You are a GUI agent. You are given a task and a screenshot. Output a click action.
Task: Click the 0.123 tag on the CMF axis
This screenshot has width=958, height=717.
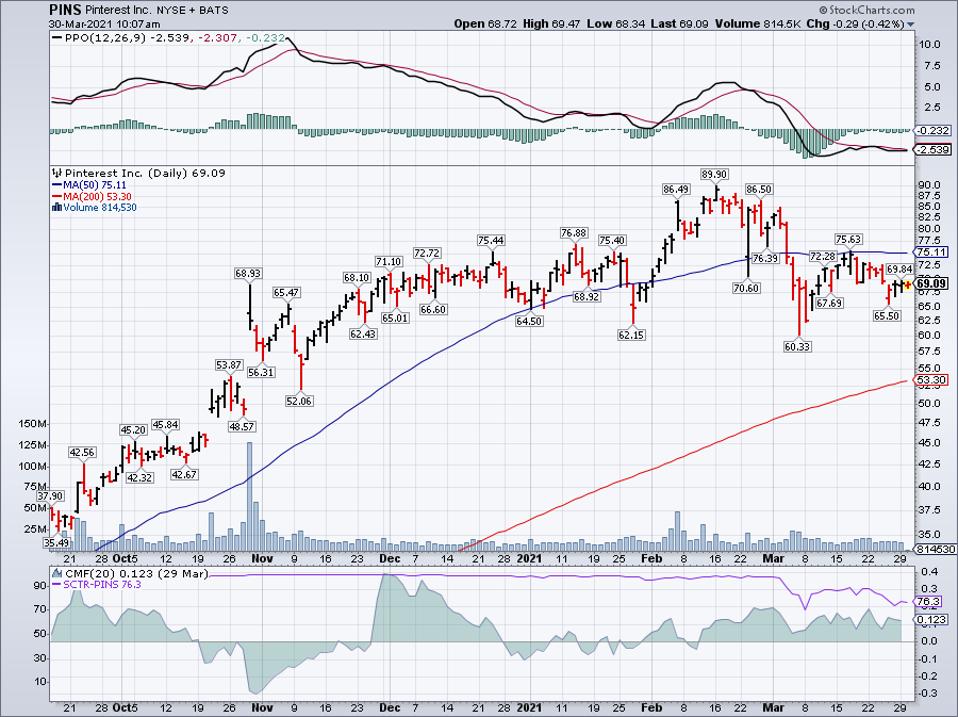point(929,620)
